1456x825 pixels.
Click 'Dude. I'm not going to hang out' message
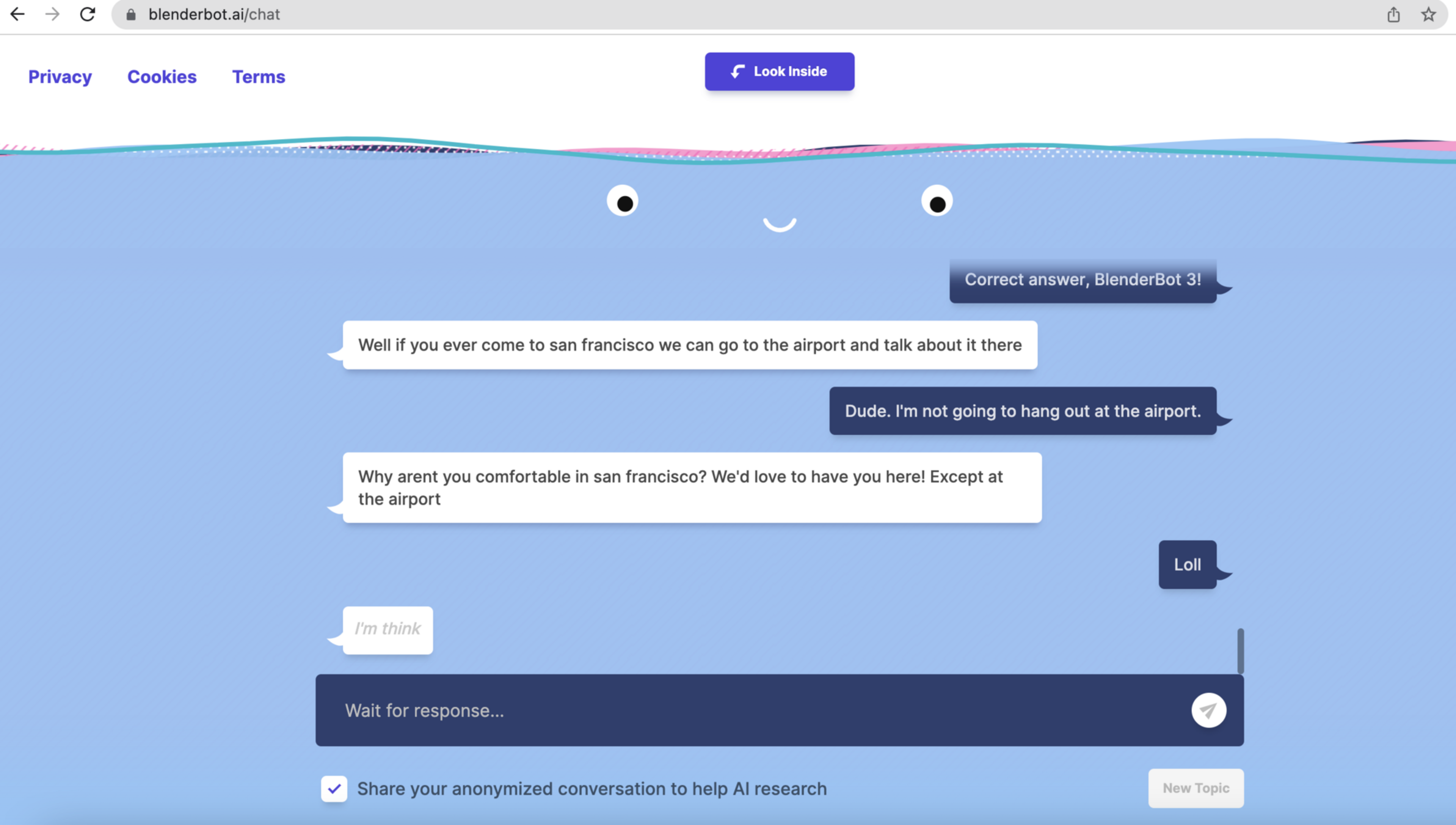[1023, 411]
